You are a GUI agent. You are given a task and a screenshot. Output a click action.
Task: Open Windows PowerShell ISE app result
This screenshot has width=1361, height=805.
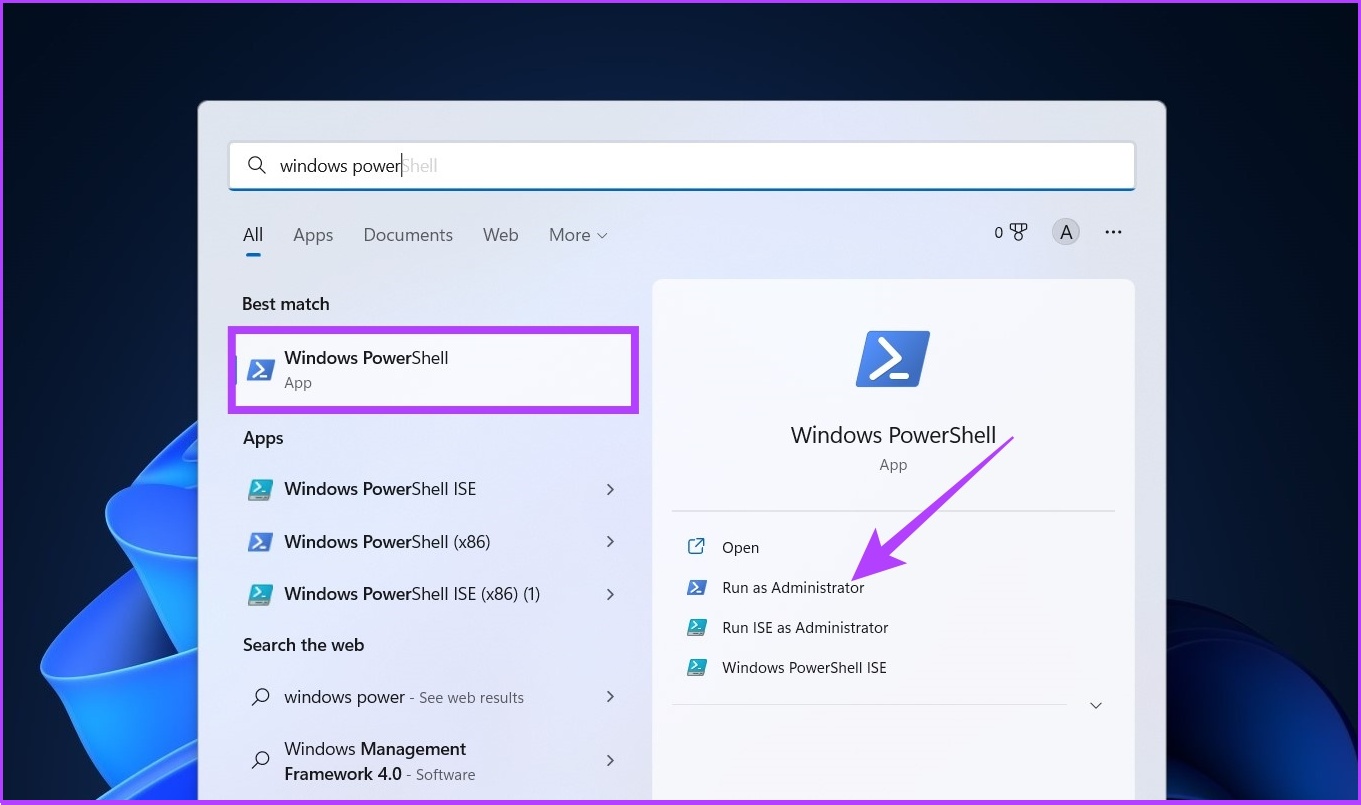tap(433, 489)
